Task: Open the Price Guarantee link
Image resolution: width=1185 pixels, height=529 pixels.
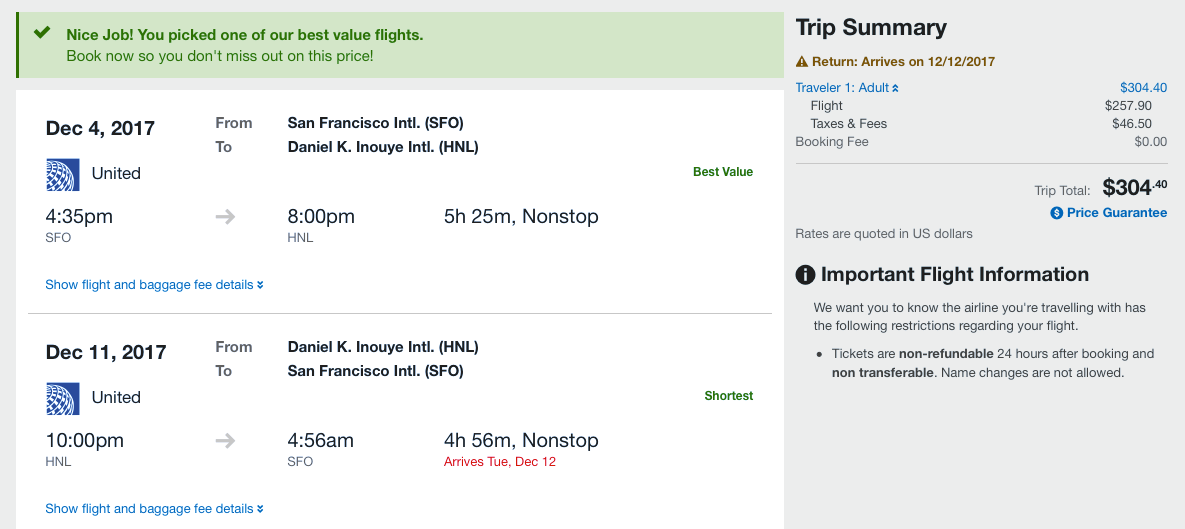Action: click(x=1116, y=213)
